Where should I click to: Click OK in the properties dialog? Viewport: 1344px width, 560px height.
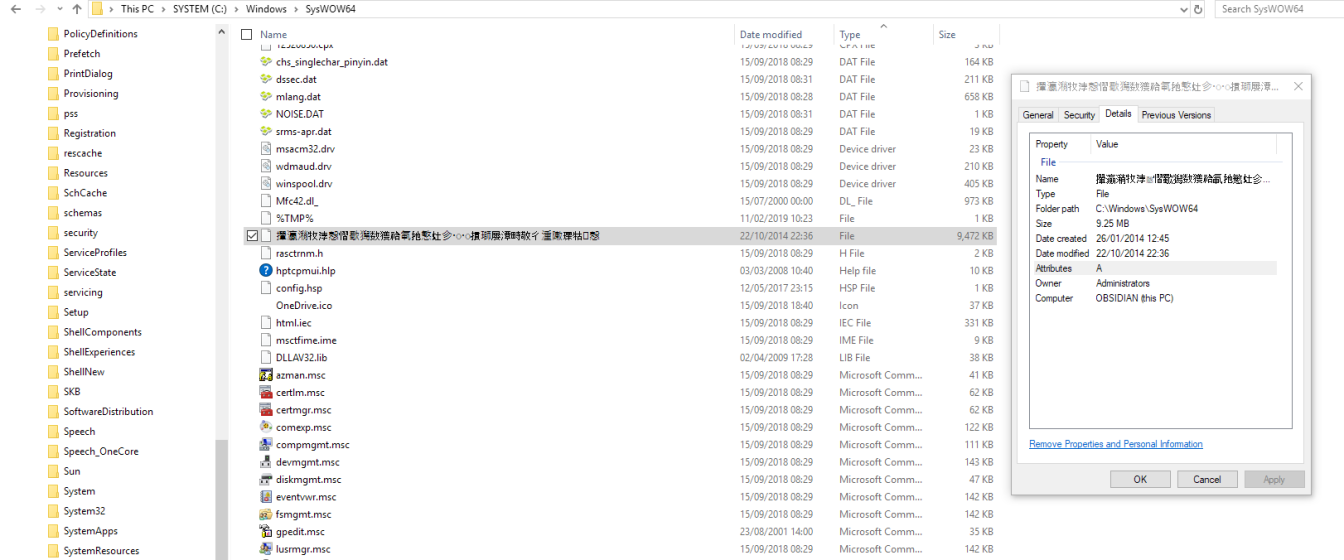(1140, 479)
